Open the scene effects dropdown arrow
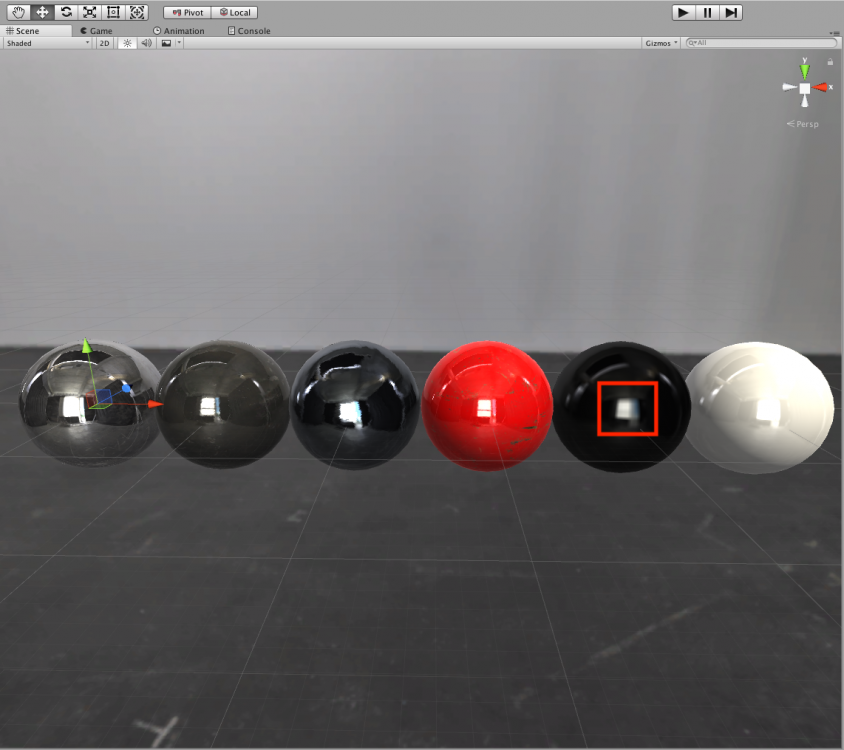 coord(179,43)
